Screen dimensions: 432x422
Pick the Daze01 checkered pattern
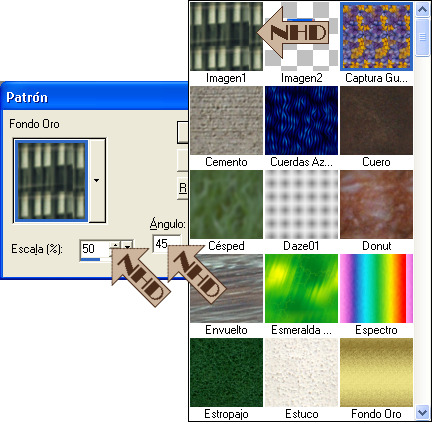(x=301, y=204)
